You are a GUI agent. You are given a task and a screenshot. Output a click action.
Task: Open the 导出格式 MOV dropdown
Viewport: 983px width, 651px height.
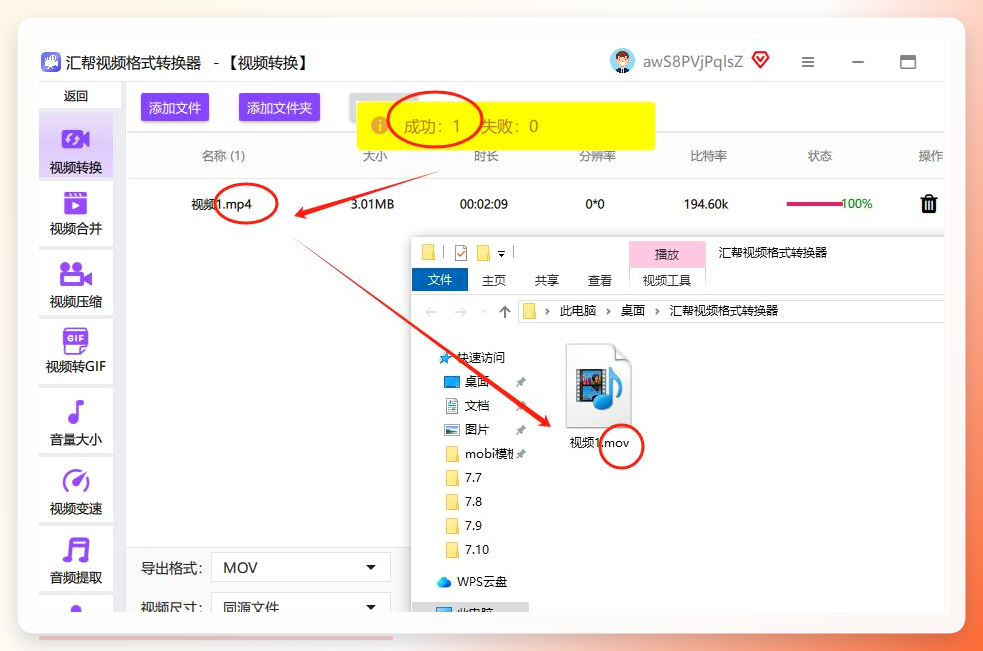coord(301,568)
